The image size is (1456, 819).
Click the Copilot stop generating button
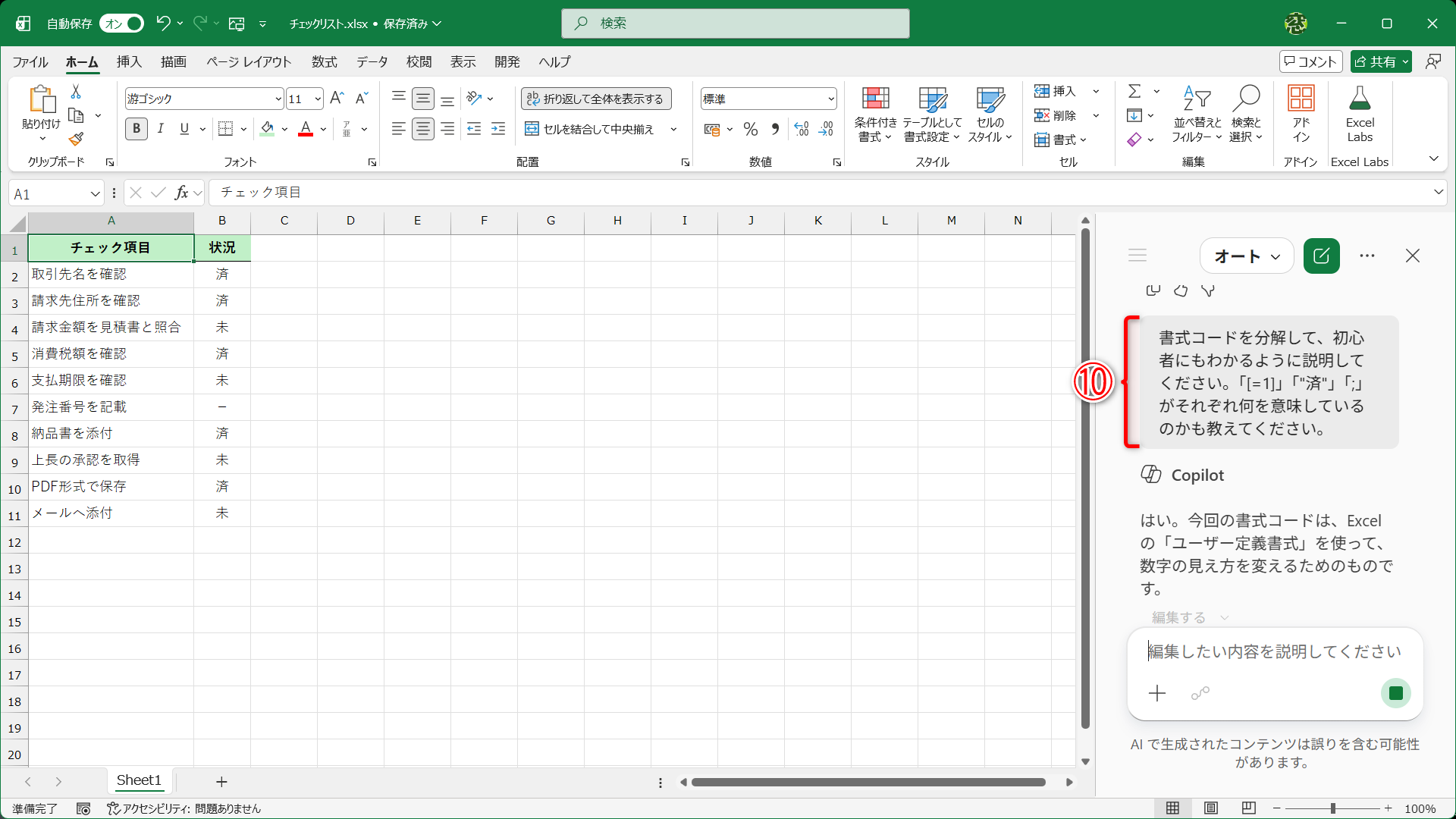point(1395,693)
